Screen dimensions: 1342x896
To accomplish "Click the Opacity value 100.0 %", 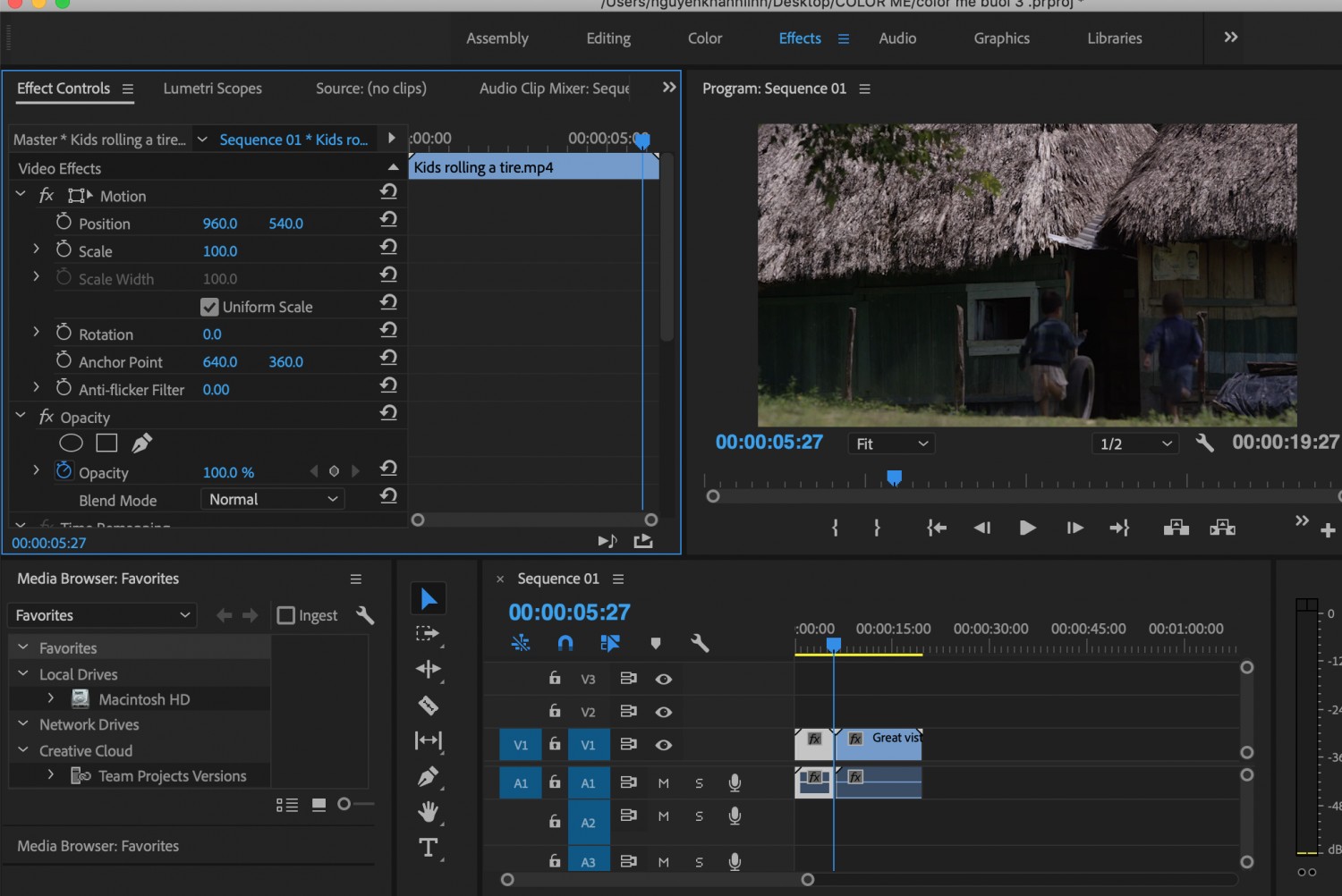I will [x=228, y=472].
